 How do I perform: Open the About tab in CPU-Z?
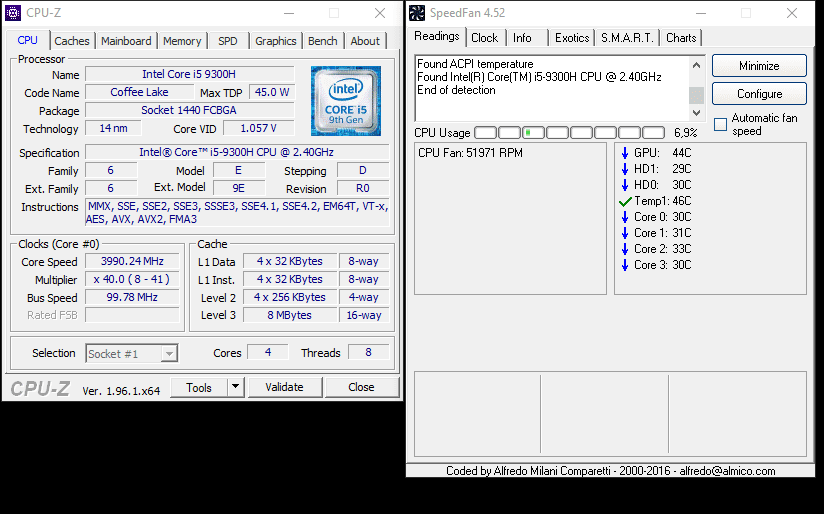[365, 41]
